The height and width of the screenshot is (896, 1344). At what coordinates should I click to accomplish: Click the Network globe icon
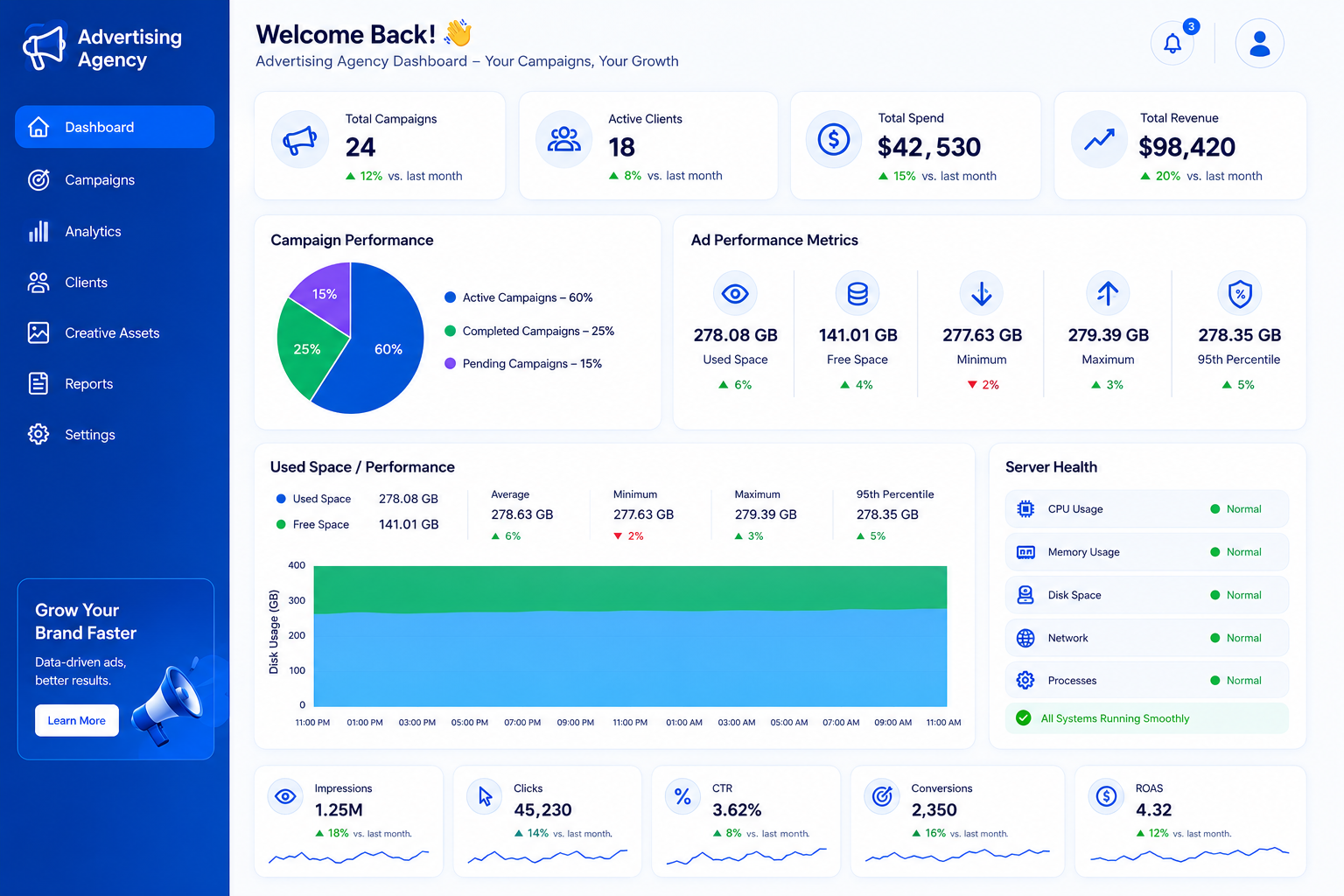click(x=1025, y=638)
